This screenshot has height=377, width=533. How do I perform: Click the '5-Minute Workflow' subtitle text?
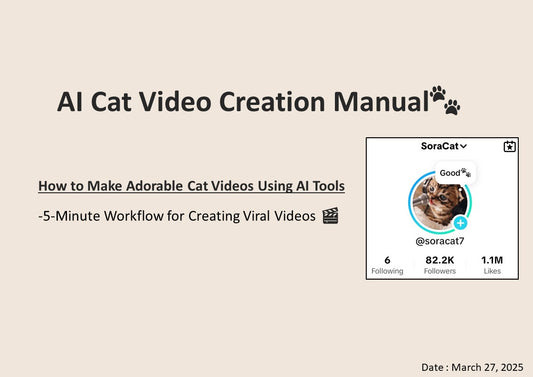coord(177,216)
